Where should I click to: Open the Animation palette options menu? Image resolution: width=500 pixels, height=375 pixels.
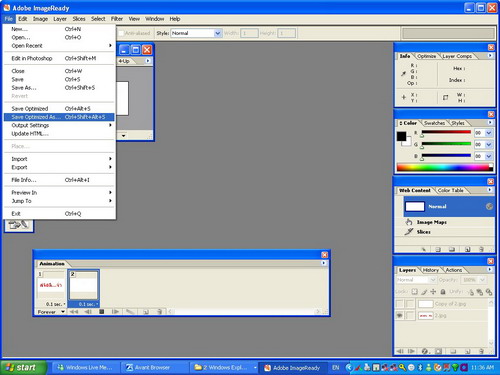(x=323, y=263)
